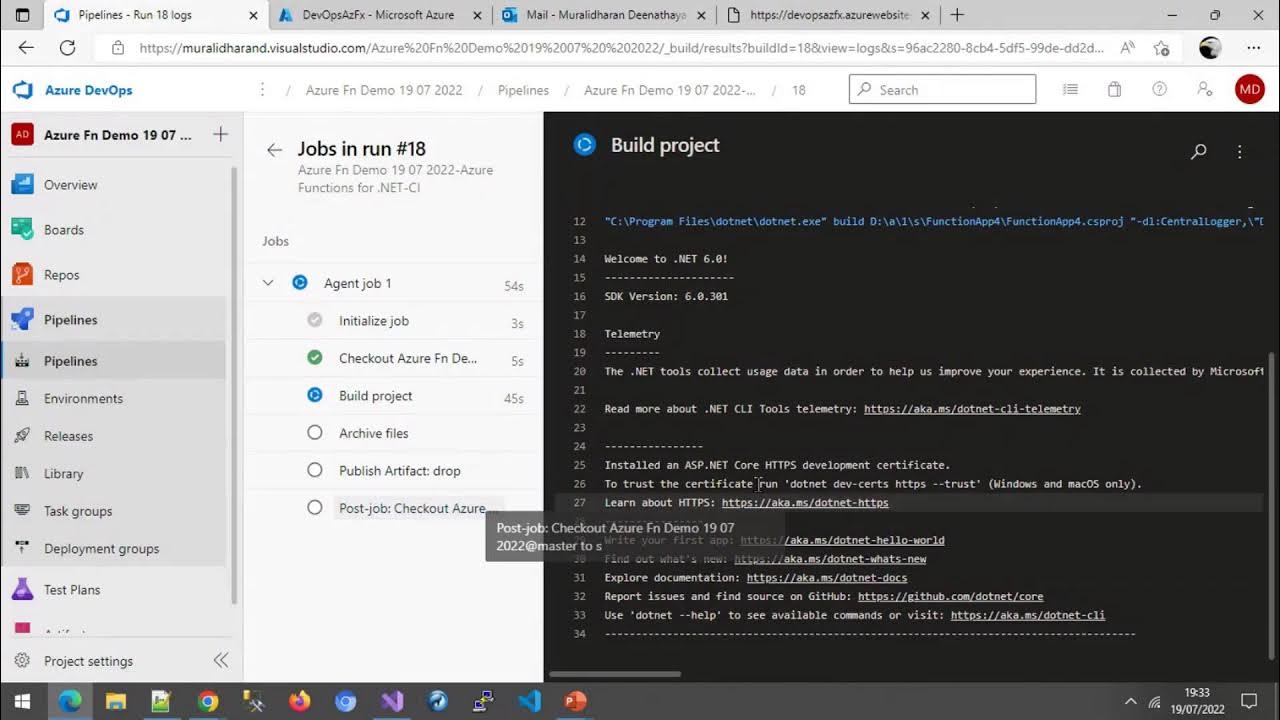Click breadcrumb run number 18
Screen dimensions: 1280x720
point(799,90)
